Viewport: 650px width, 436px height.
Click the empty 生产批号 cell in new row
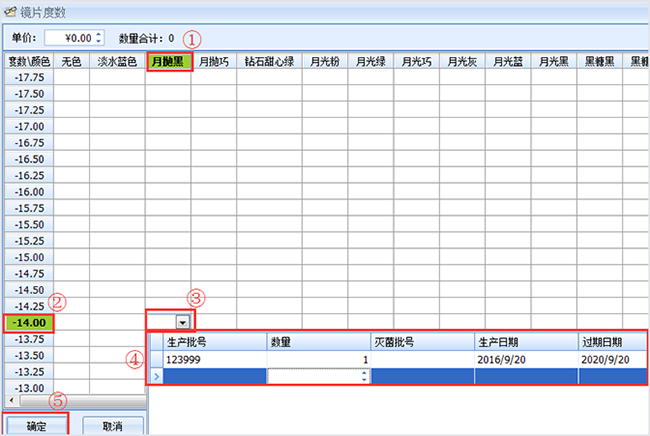(215, 376)
